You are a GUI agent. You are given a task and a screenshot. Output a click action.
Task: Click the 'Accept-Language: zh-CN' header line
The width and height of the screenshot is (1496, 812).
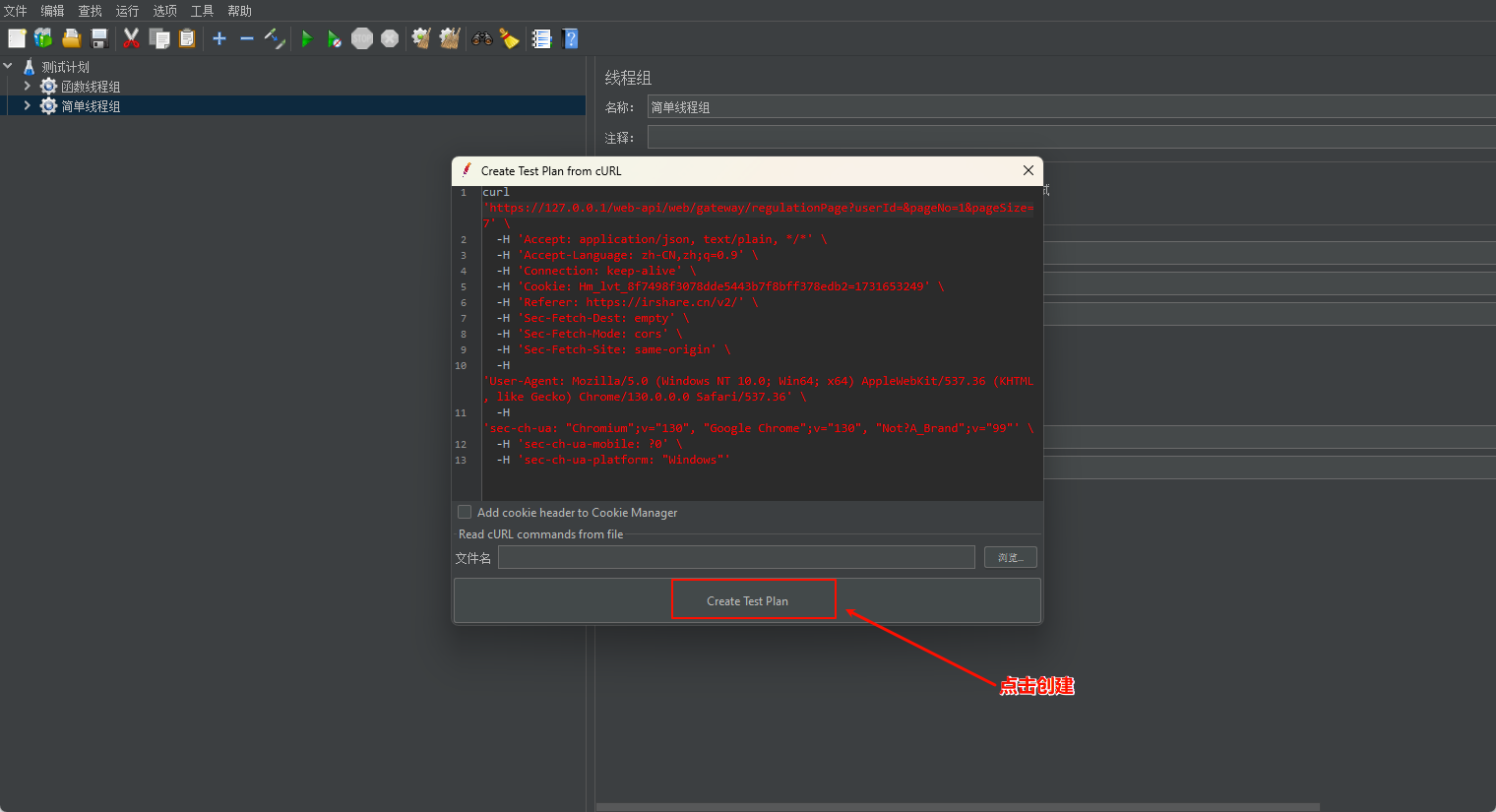[x=627, y=255]
